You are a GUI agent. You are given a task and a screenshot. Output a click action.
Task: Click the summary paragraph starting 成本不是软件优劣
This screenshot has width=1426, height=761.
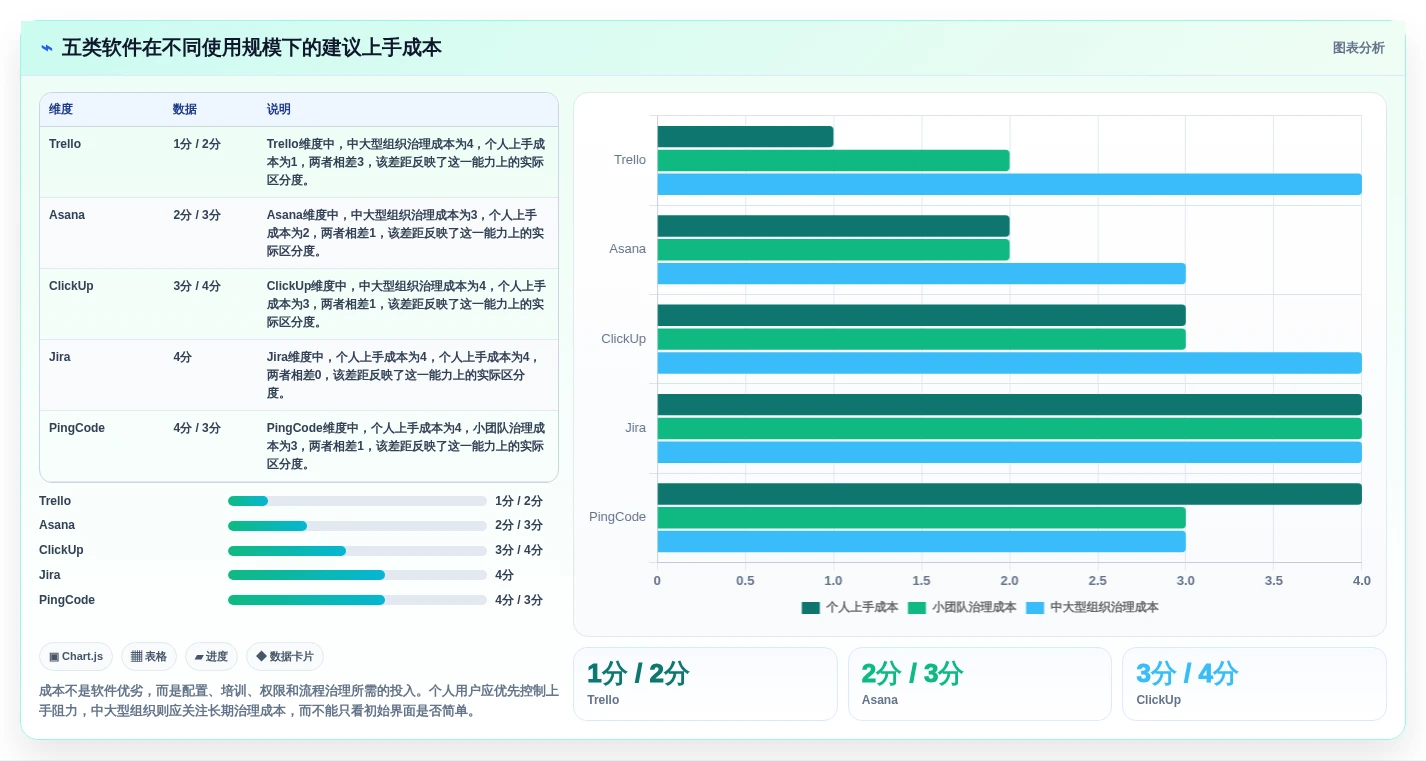pos(299,701)
